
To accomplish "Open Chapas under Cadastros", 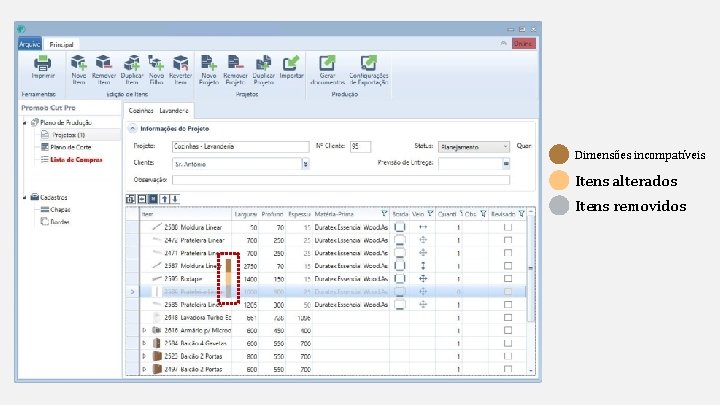I will (x=60, y=209).
